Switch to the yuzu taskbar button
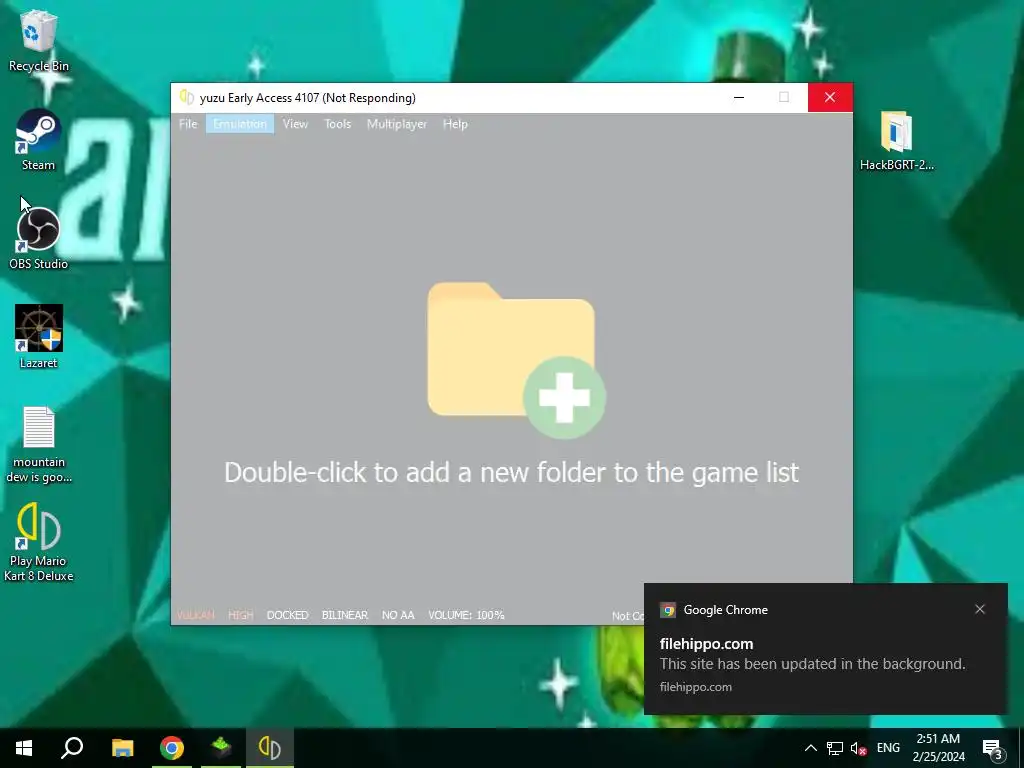The image size is (1024, 768). tap(270, 748)
